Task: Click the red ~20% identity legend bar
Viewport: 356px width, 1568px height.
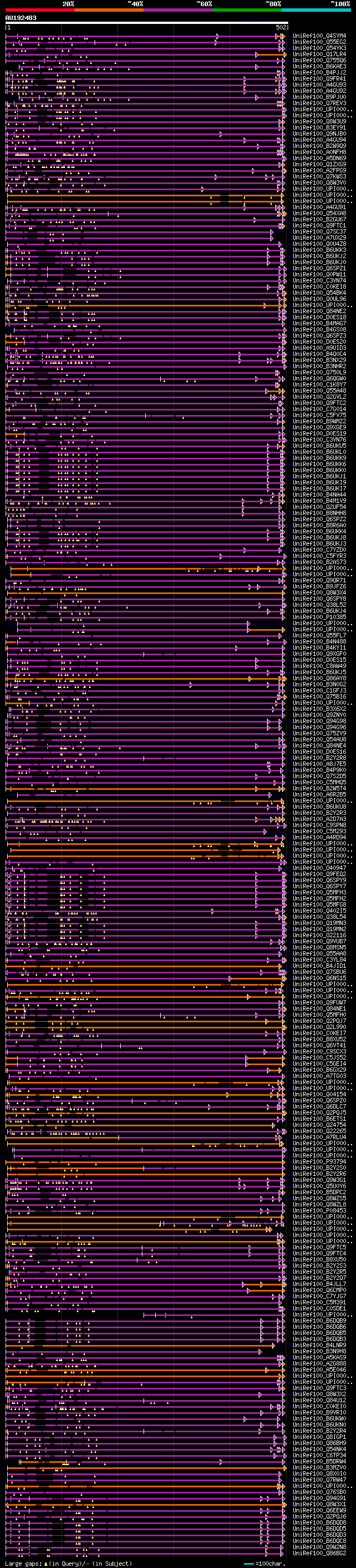Action: coord(39,10)
